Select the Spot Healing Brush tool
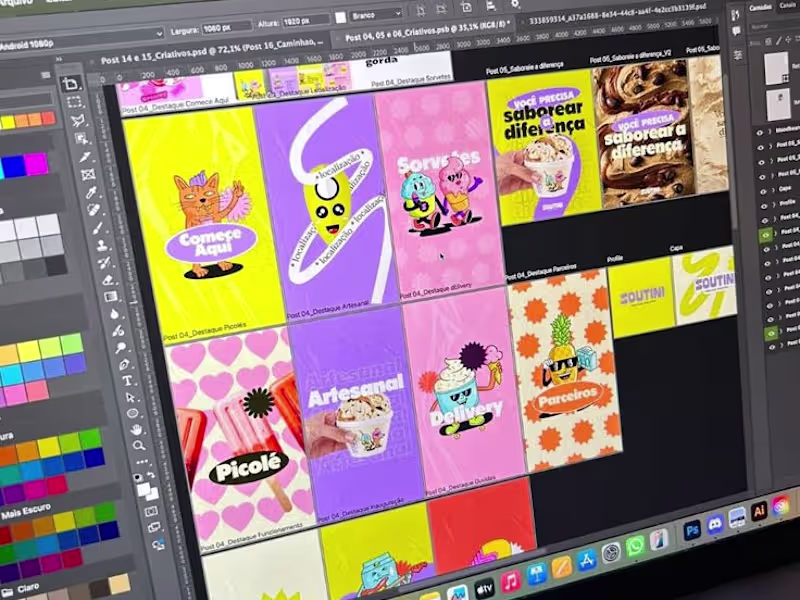The height and width of the screenshot is (600, 800). click(94, 210)
